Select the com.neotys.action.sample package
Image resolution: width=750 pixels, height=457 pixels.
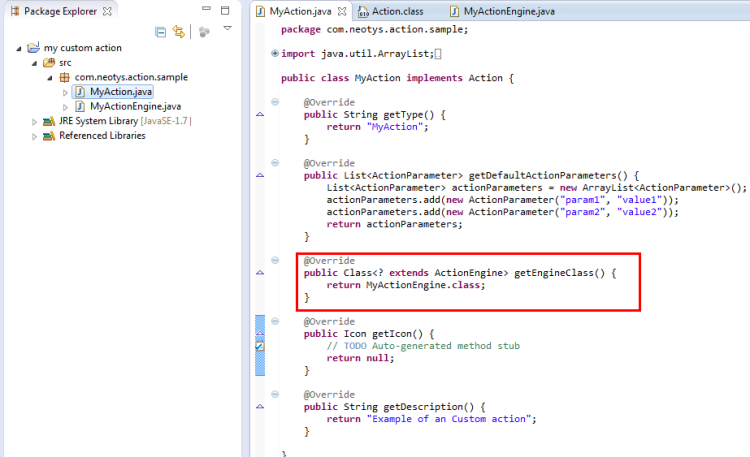130,77
